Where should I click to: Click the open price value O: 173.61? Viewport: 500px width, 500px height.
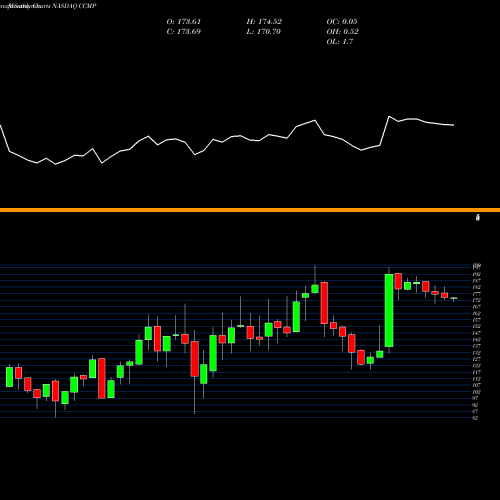[x=184, y=22]
